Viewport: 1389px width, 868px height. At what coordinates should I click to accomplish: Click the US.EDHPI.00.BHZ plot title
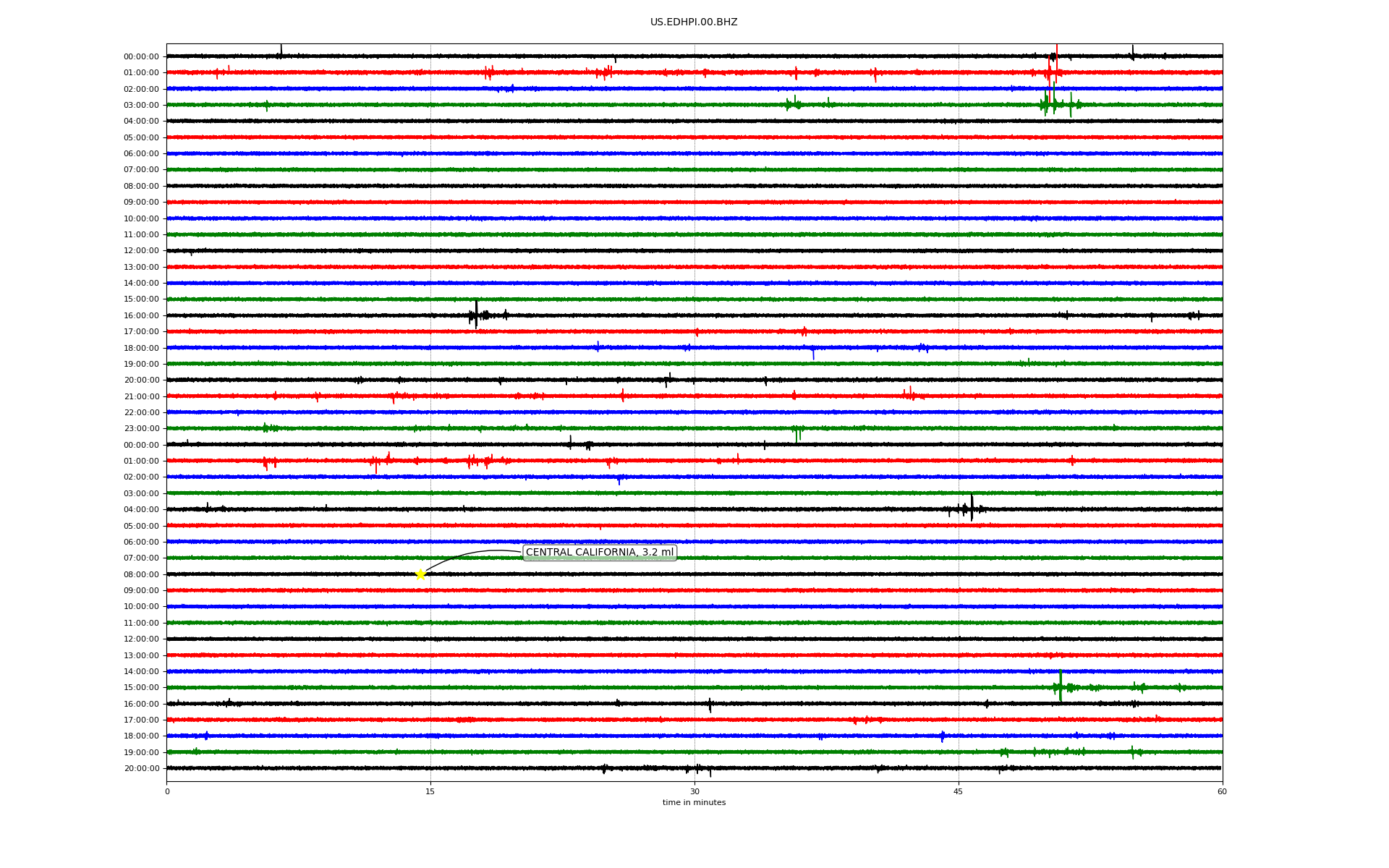(x=693, y=22)
